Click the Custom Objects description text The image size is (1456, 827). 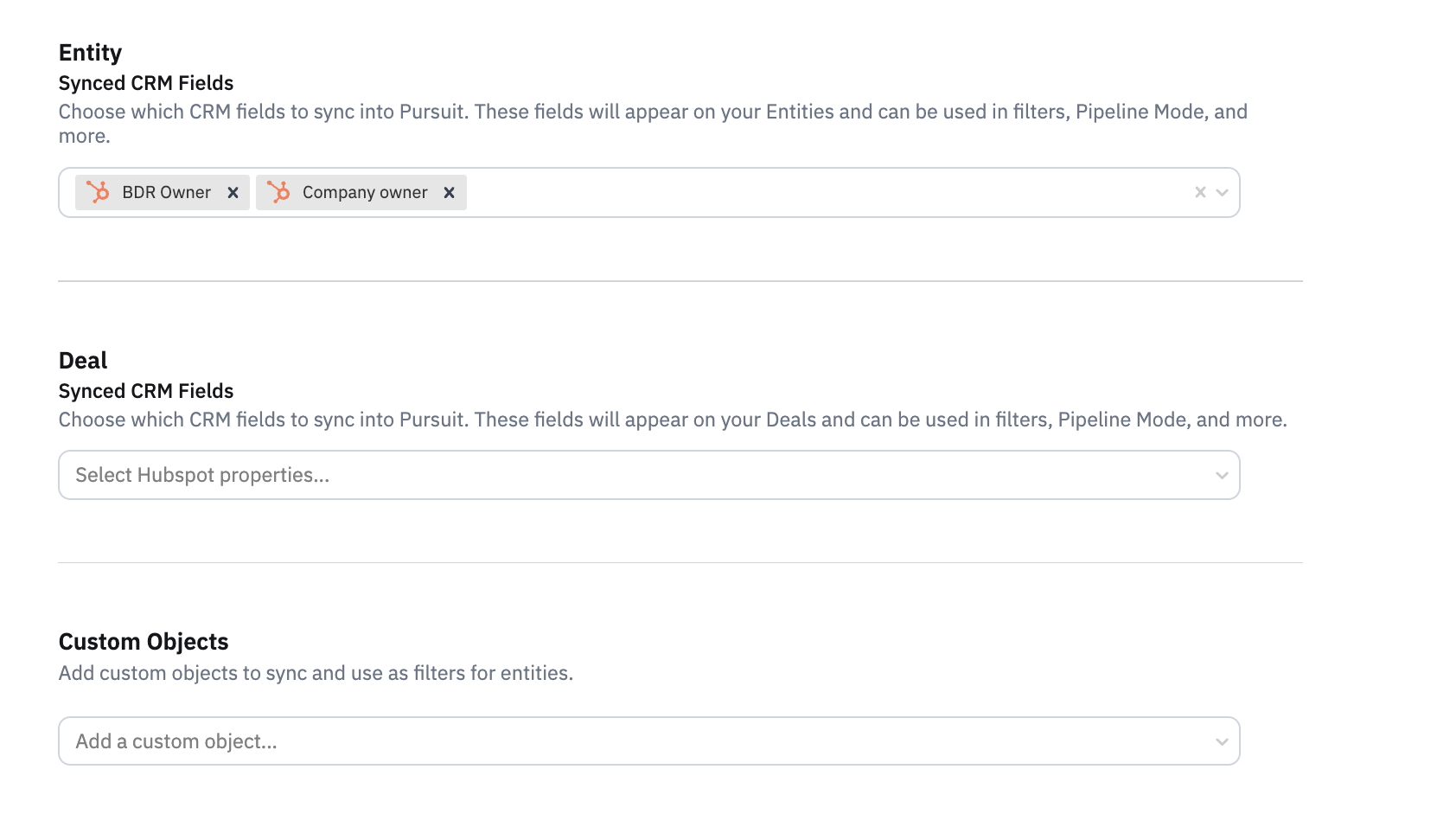[x=316, y=673]
